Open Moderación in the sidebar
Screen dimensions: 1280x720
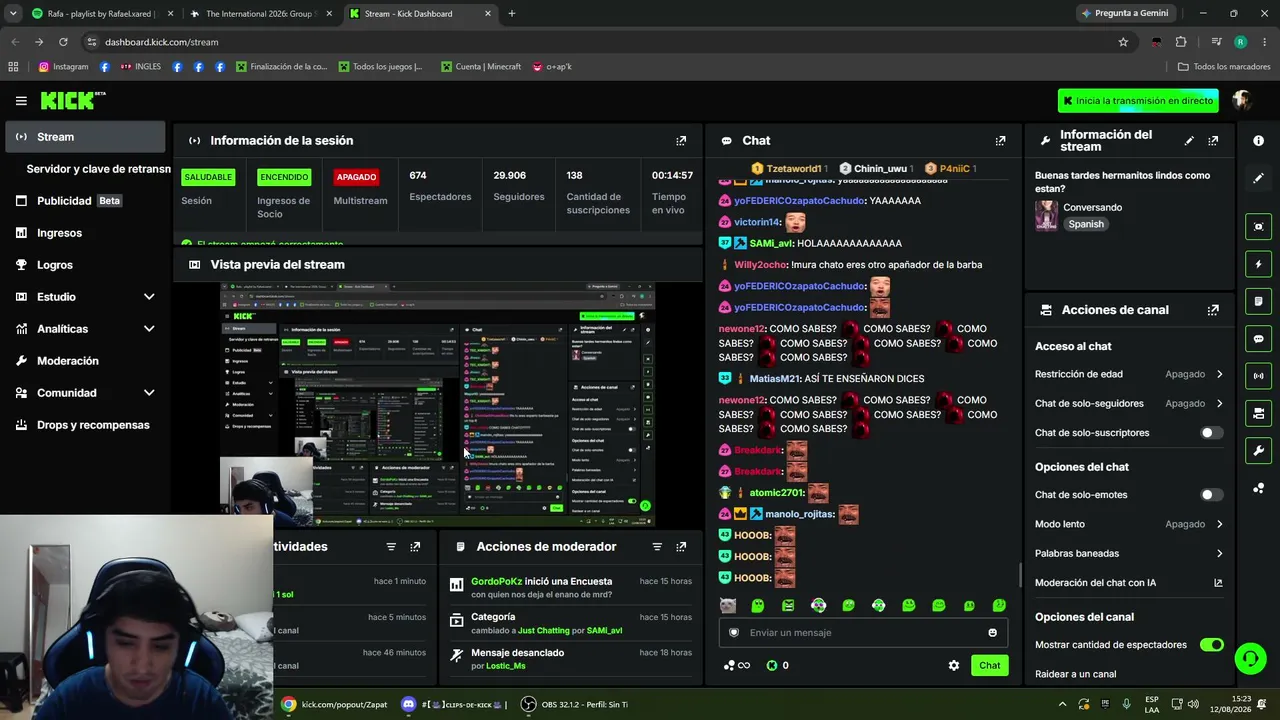[86, 361]
